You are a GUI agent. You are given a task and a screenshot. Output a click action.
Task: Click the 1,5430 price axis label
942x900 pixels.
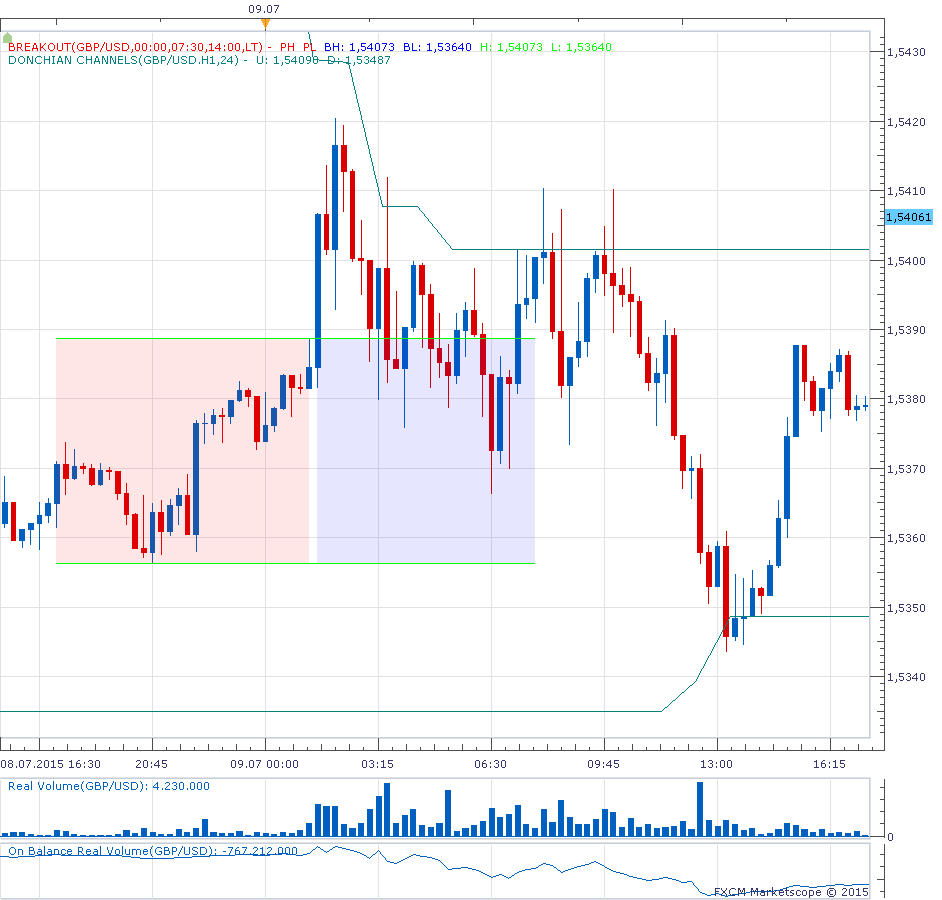906,52
